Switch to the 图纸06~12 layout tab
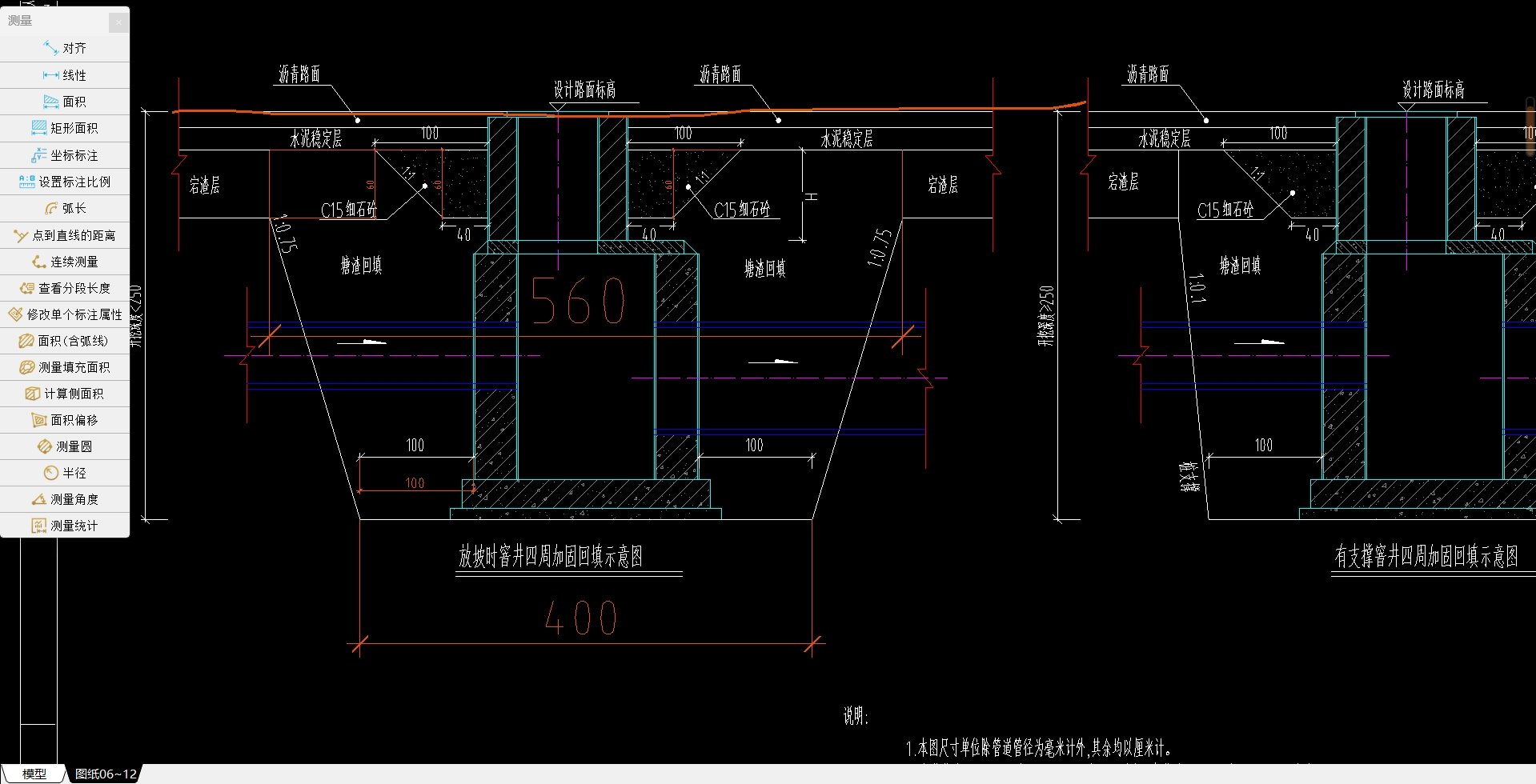This screenshot has height=784, width=1536. click(x=106, y=774)
